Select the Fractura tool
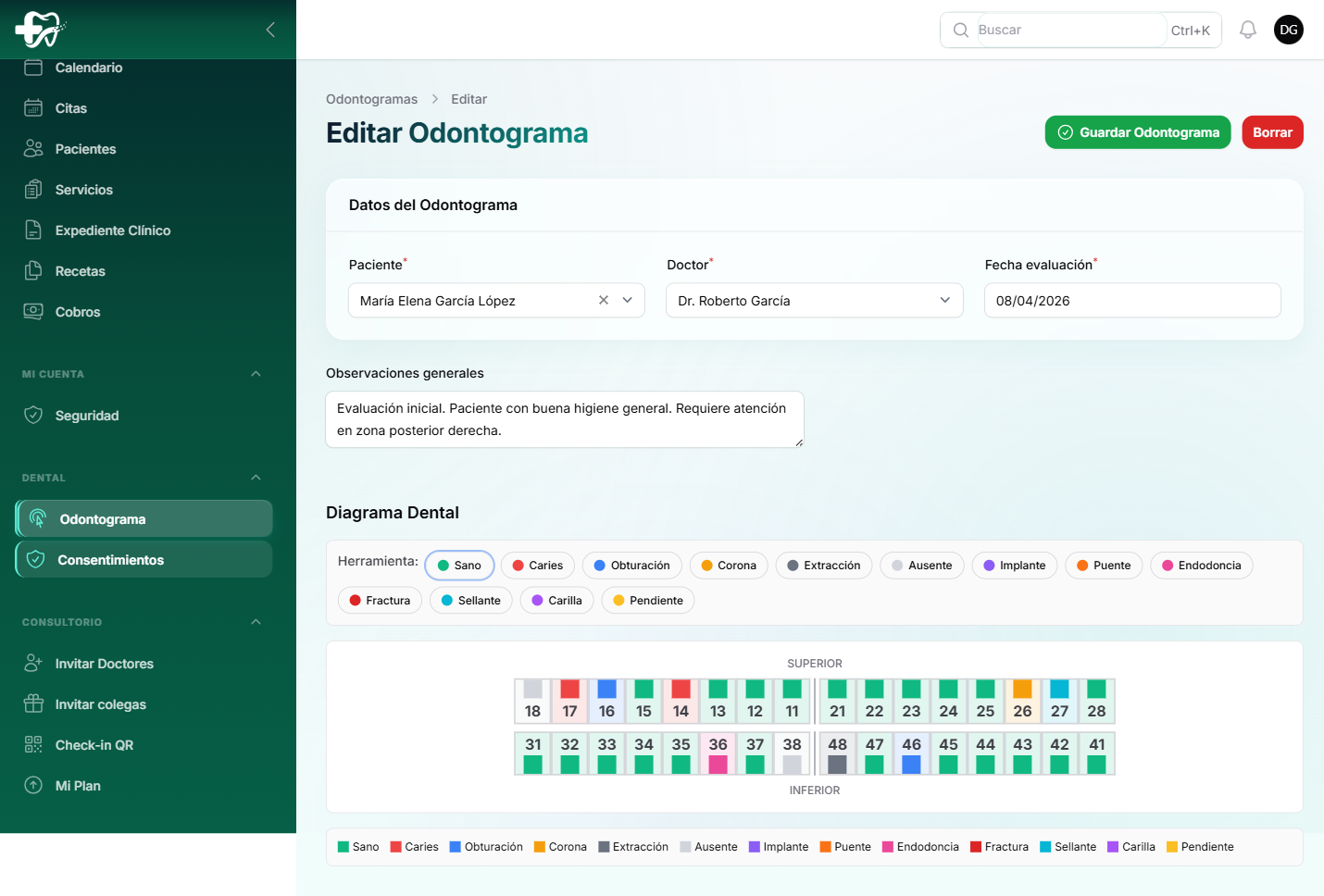 pyautogui.click(x=381, y=601)
